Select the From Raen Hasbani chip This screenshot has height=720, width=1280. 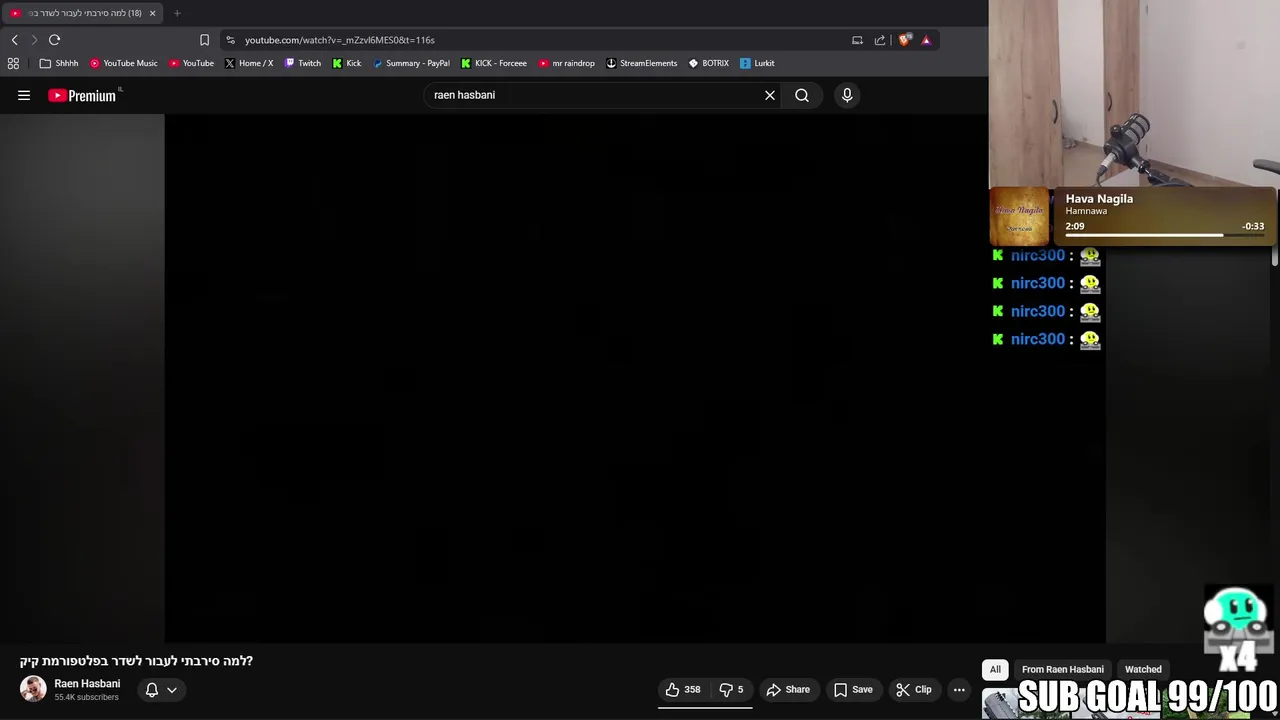point(1063,670)
